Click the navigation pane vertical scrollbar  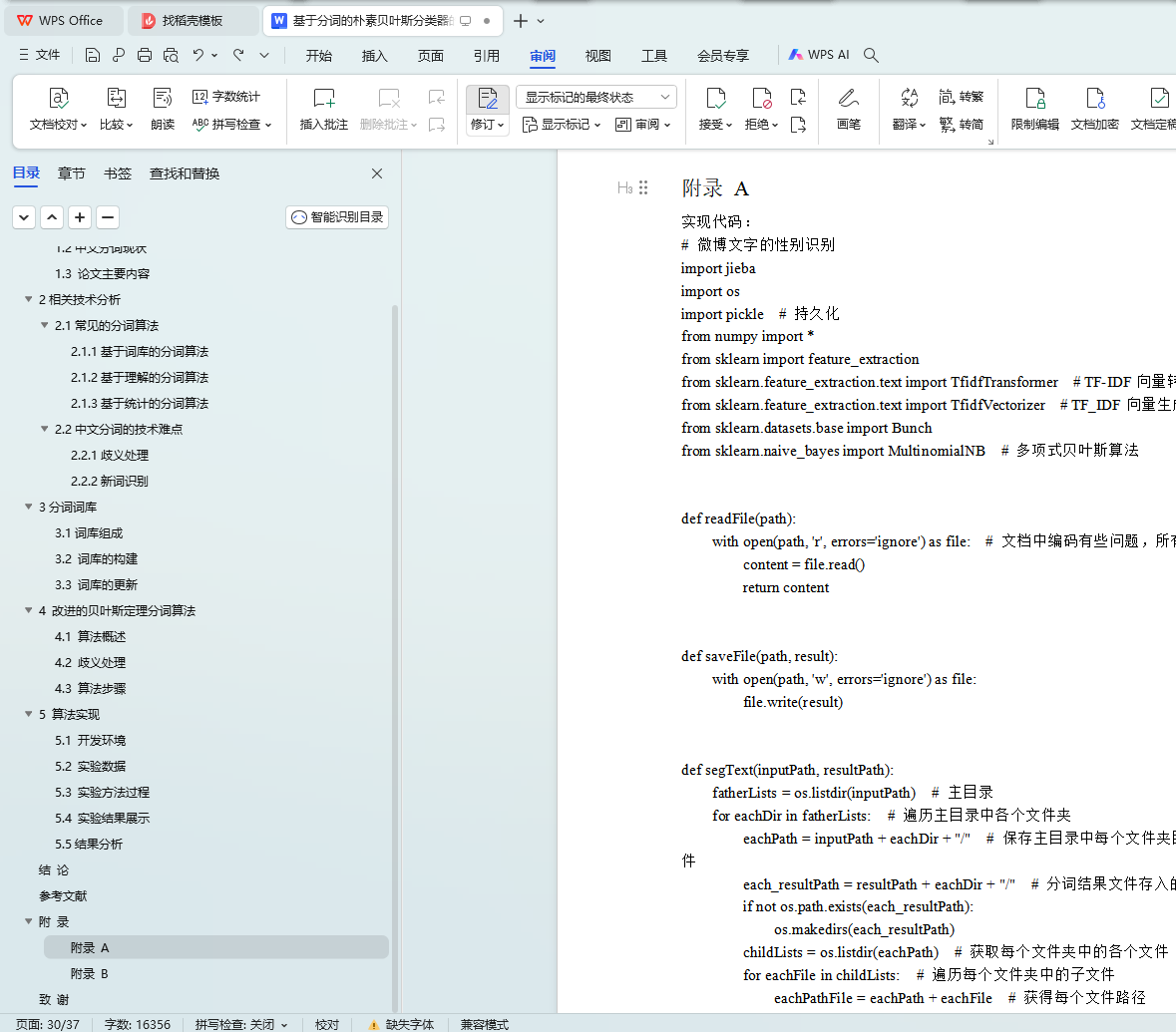tap(395, 658)
